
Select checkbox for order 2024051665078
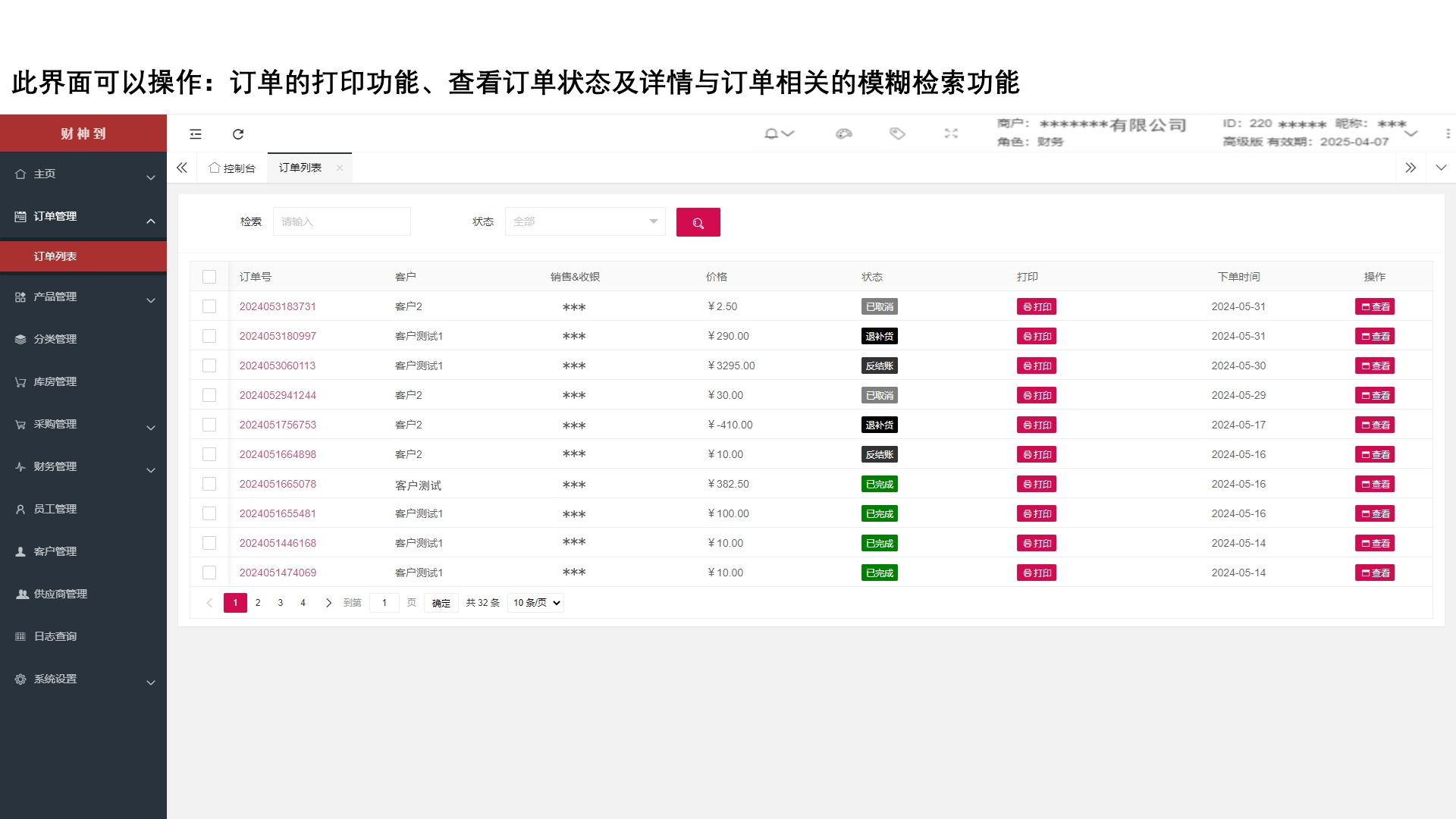[x=209, y=484]
